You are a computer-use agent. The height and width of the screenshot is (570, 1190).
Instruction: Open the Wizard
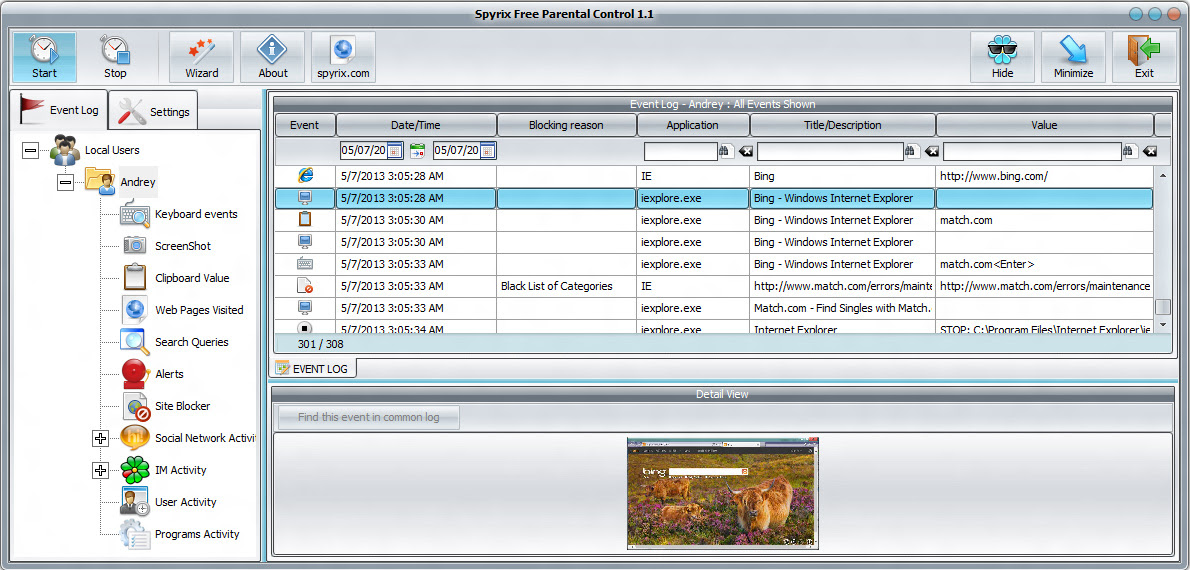coord(201,57)
